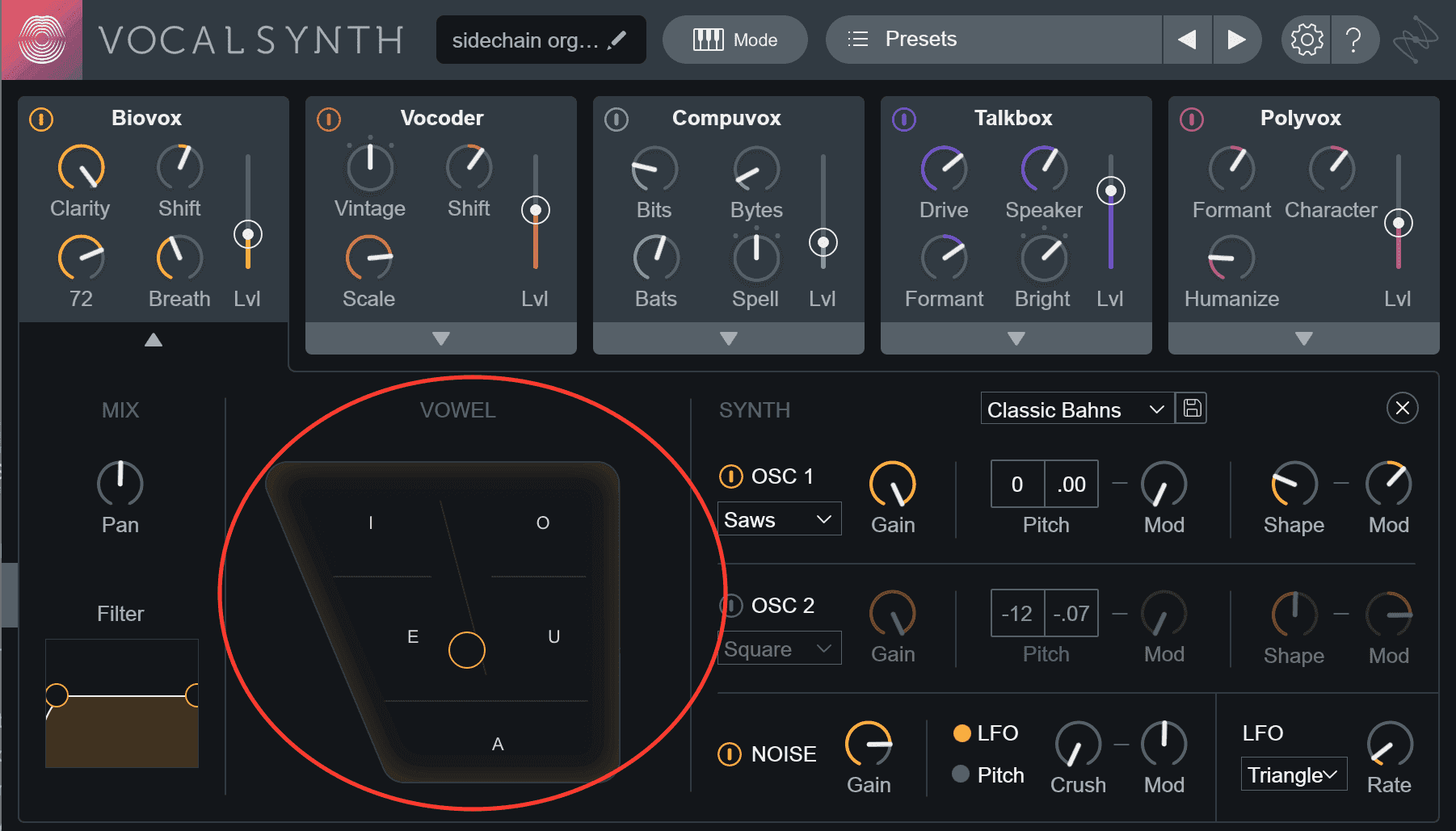This screenshot has width=1456, height=831.
Task: Open OSC 2 Square waveform dropdown
Action: pyautogui.click(x=779, y=648)
